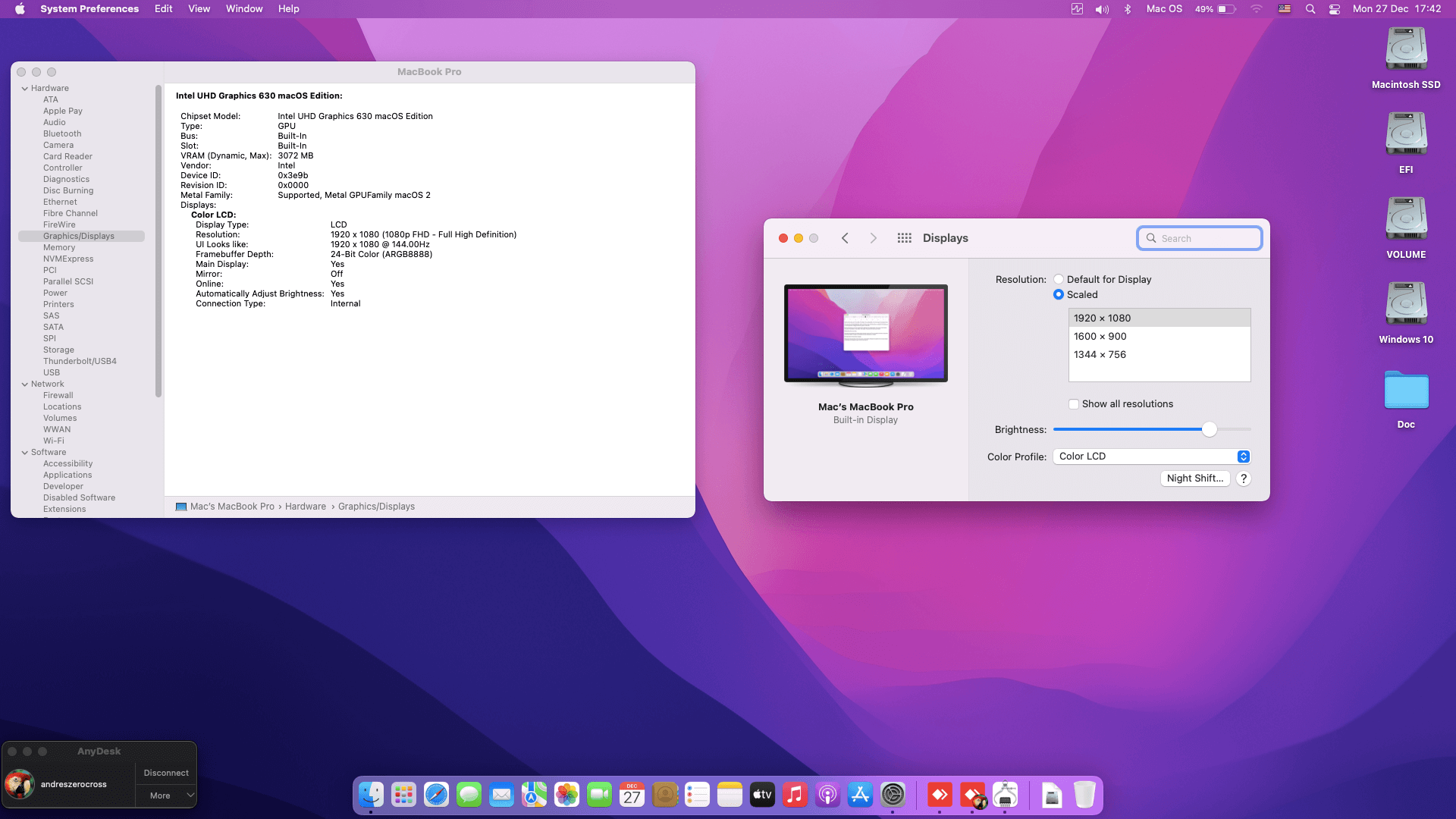Click the Night Shift button in Displays
Viewport: 1456px width, 819px height.
[x=1194, y=479]
